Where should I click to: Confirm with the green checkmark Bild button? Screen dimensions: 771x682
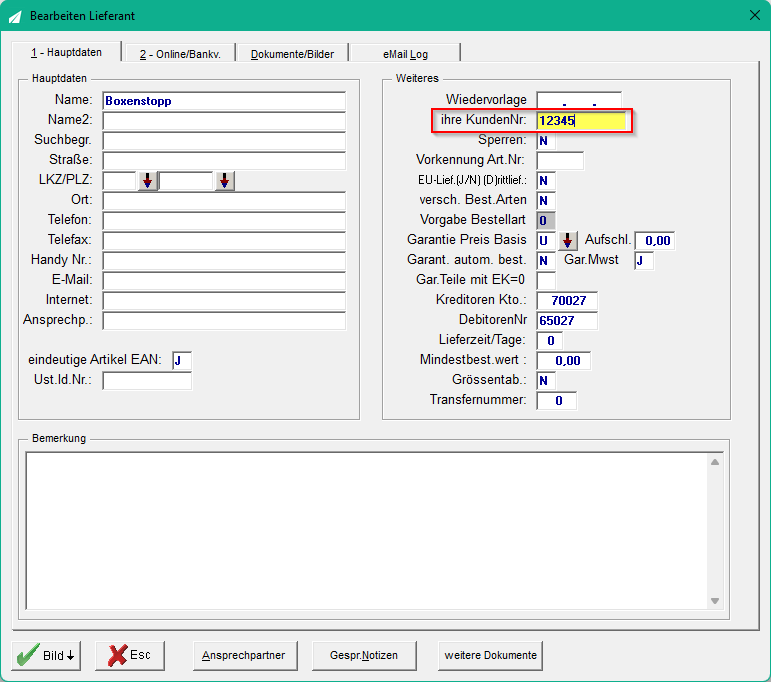(46, 655)
